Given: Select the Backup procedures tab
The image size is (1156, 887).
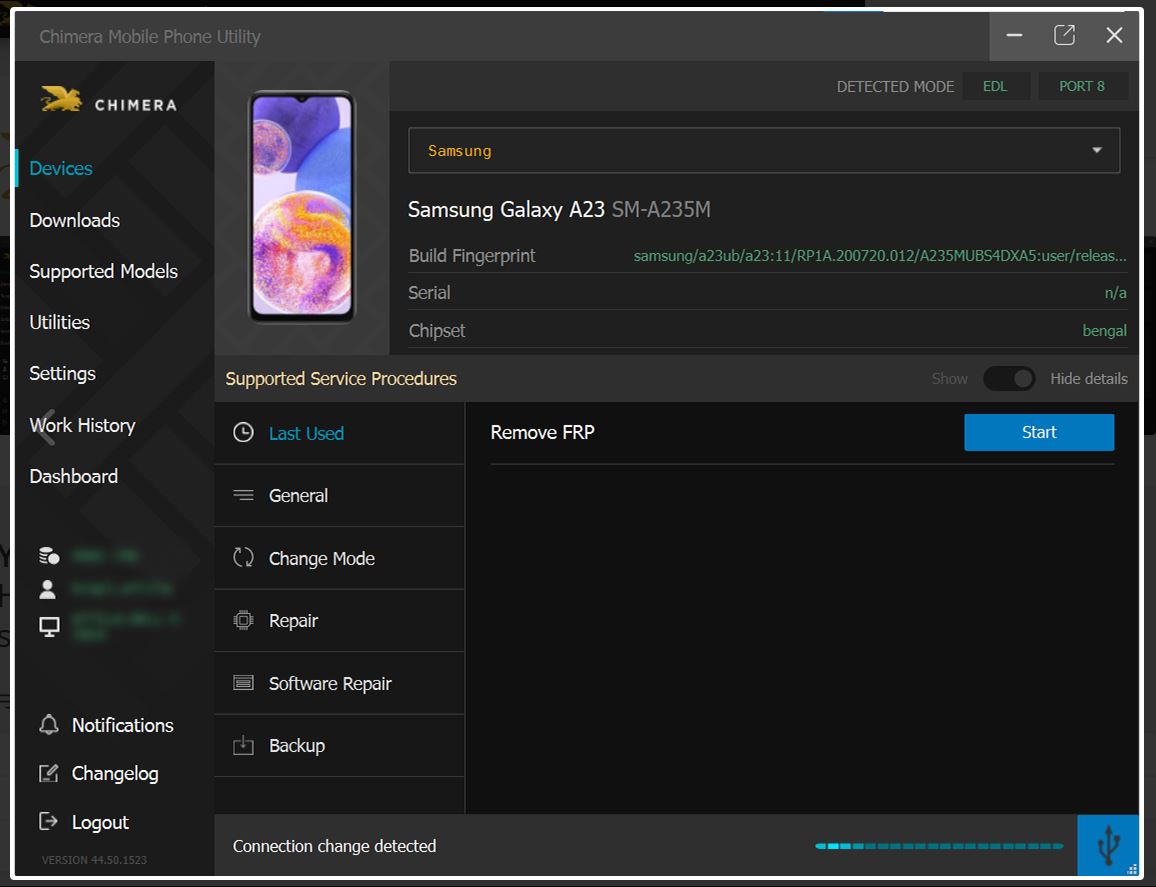Looking at the screenshot, I should pos(339,745).
